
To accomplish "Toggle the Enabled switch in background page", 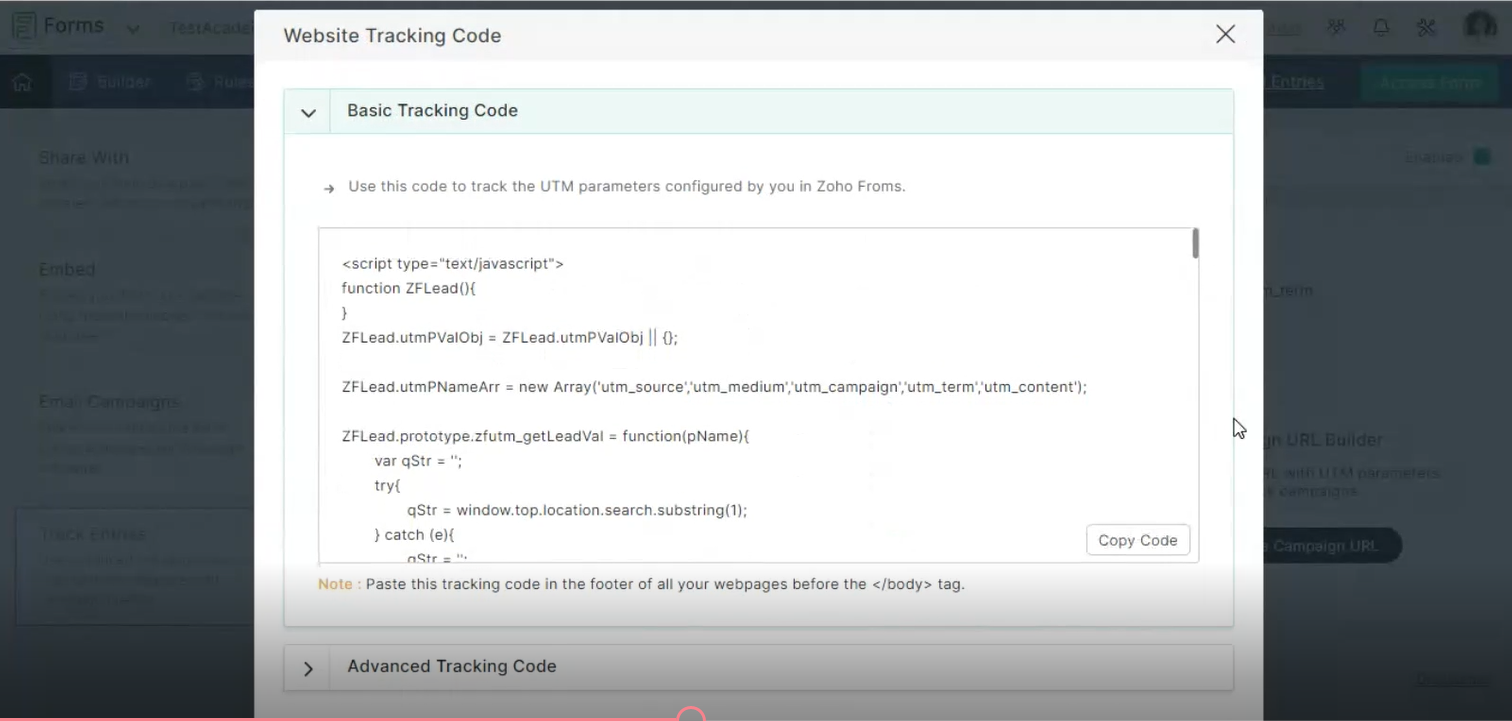I will click(x=1482, y=157).
